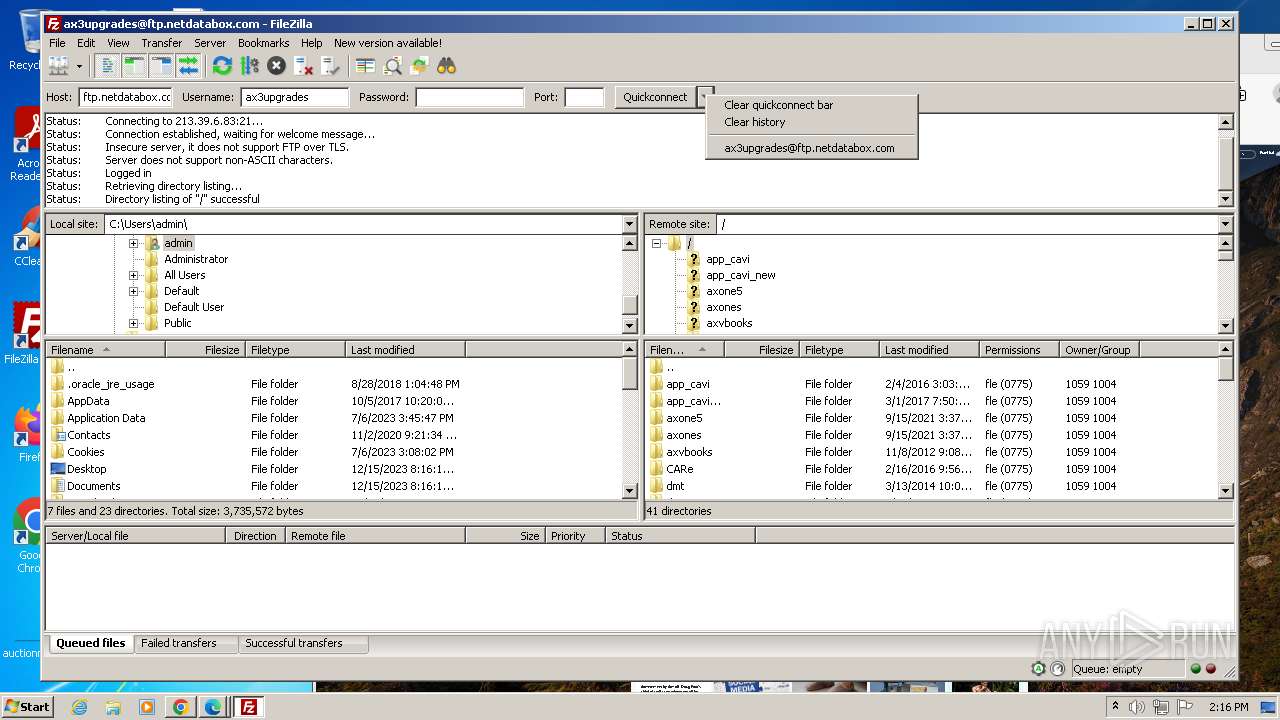
Task: Sort local files by Last modified
Action: tap(405, 350)
